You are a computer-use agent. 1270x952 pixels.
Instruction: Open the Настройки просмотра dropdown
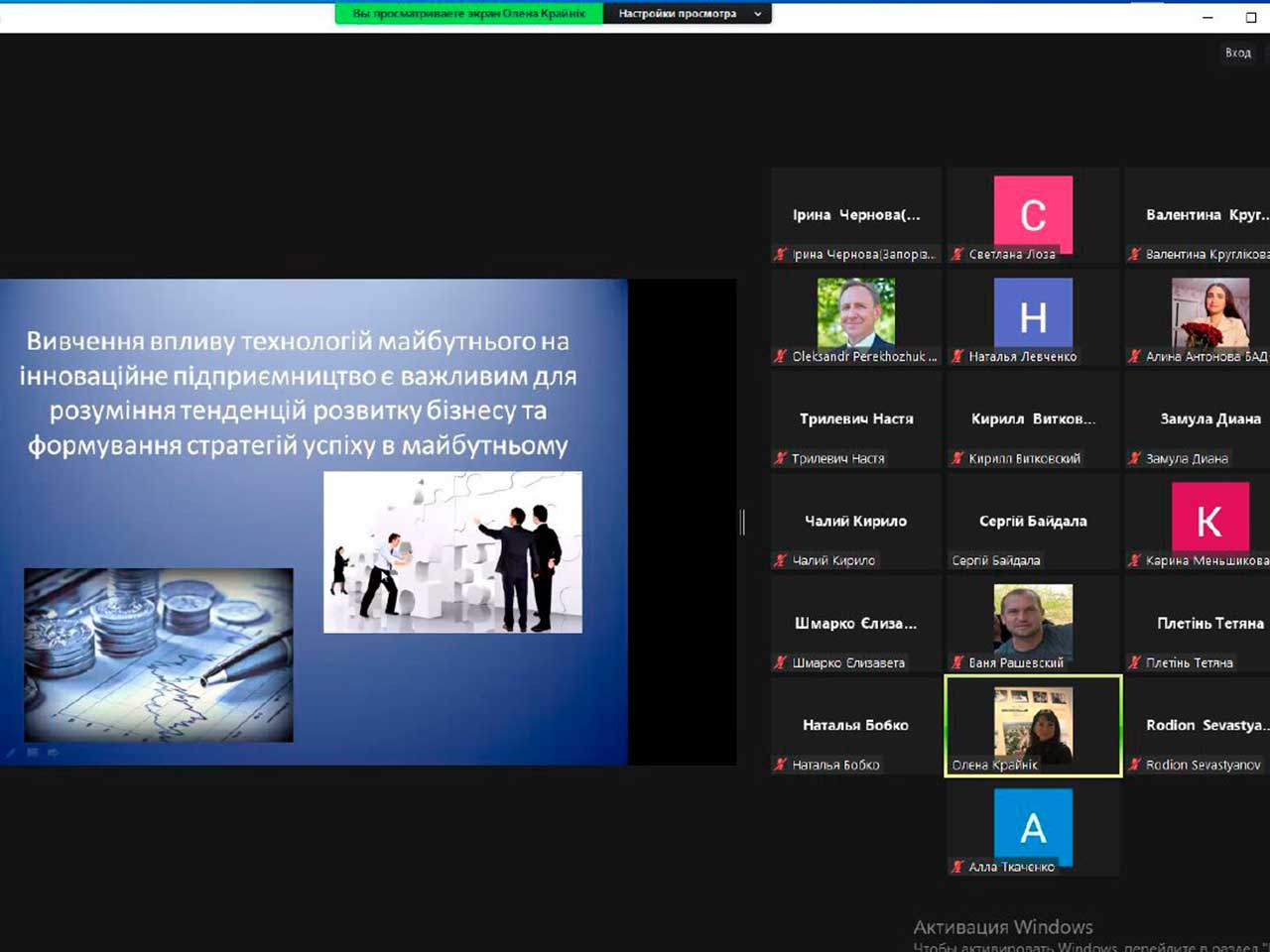678,14
